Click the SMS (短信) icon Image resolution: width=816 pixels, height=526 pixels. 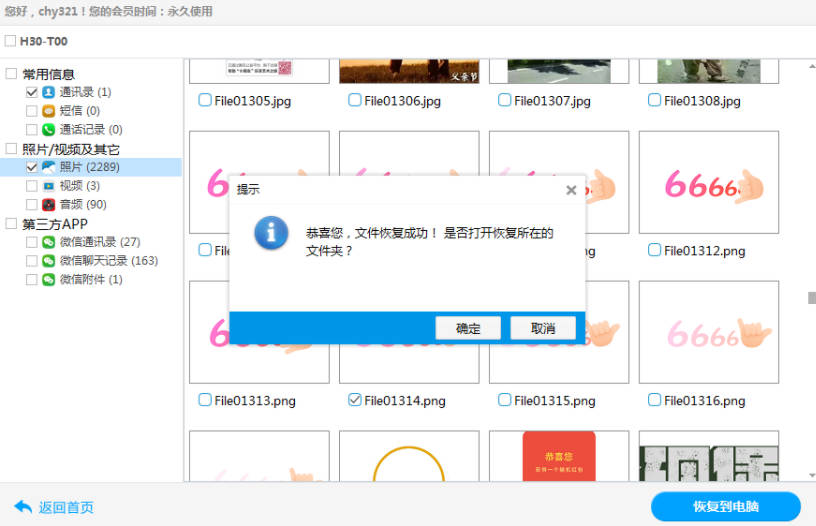(48, 111)
